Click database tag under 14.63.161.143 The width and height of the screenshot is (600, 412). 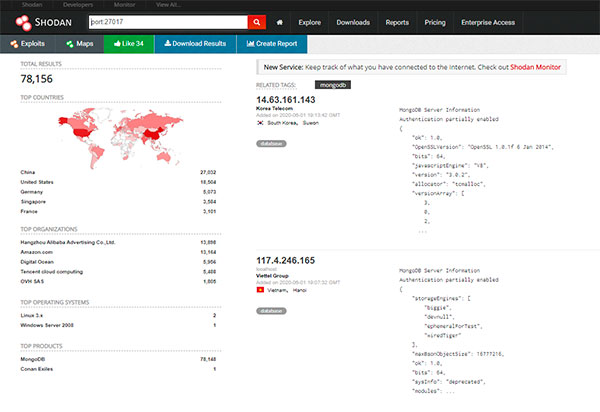tap(271, 144)
